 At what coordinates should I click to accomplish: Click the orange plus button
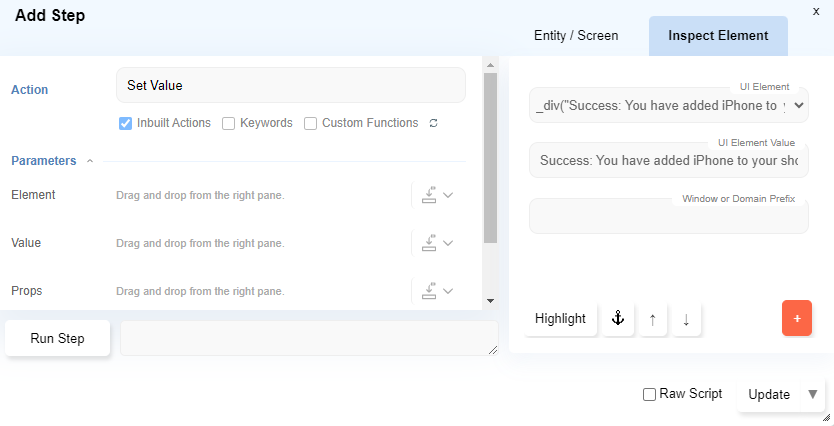tap(797, 318)
